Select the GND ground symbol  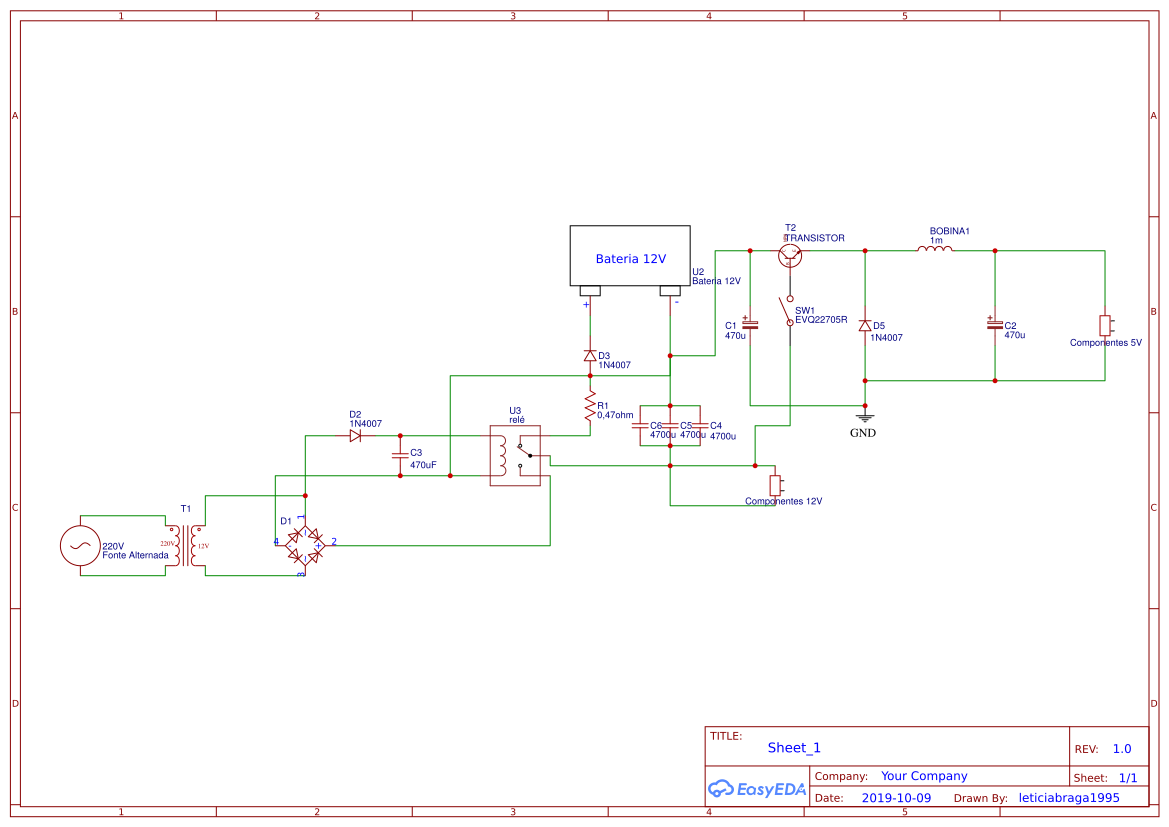pos(865,417)
